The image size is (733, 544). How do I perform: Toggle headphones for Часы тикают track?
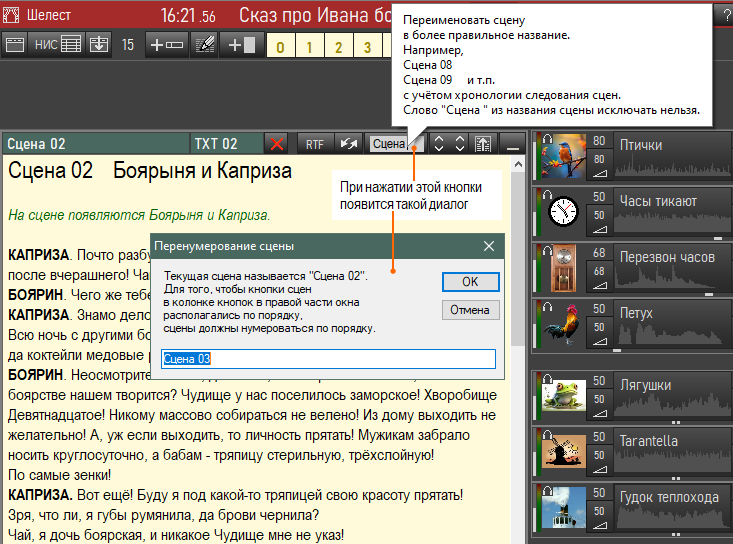coord(547,195)
